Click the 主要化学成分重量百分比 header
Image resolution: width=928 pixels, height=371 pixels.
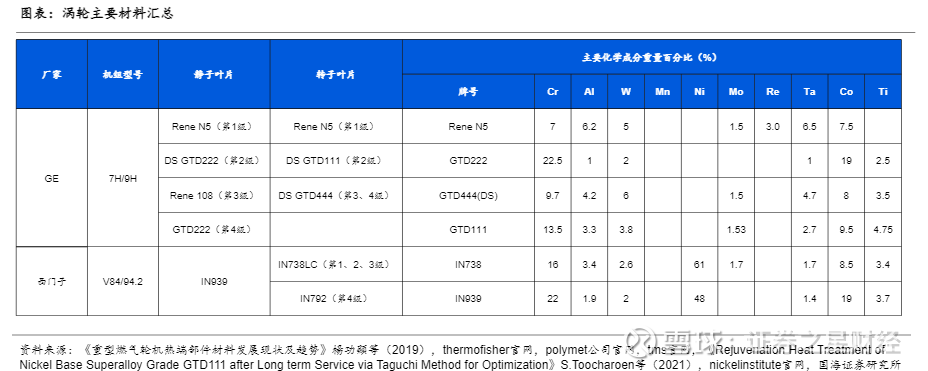coord(652,57)
